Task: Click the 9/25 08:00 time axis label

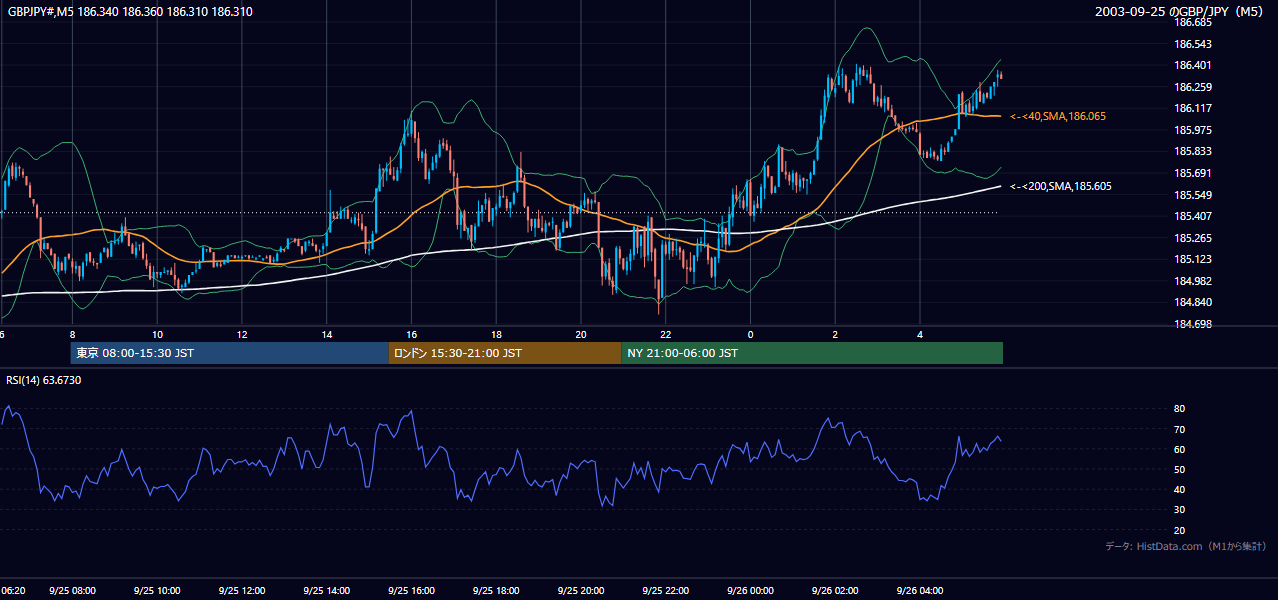Action: (72, 591)
